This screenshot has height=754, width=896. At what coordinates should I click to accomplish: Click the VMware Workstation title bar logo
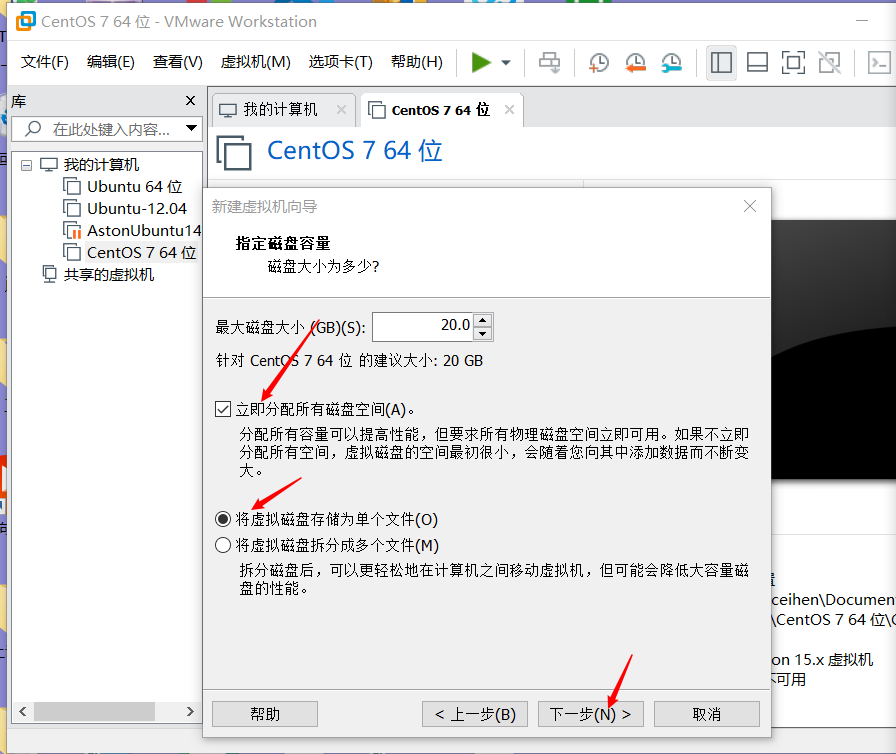(26, 21)
